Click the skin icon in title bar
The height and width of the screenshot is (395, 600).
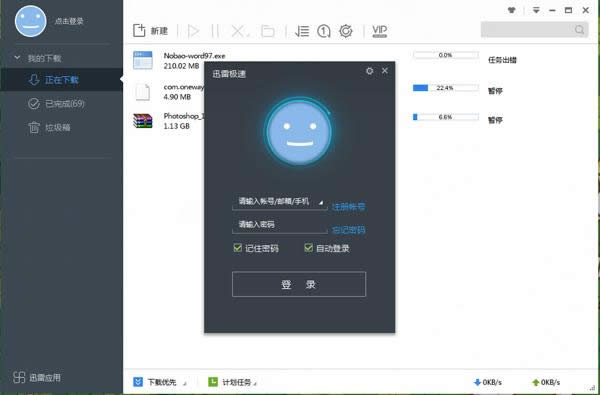pyautogui.click(x=512, y=10)
